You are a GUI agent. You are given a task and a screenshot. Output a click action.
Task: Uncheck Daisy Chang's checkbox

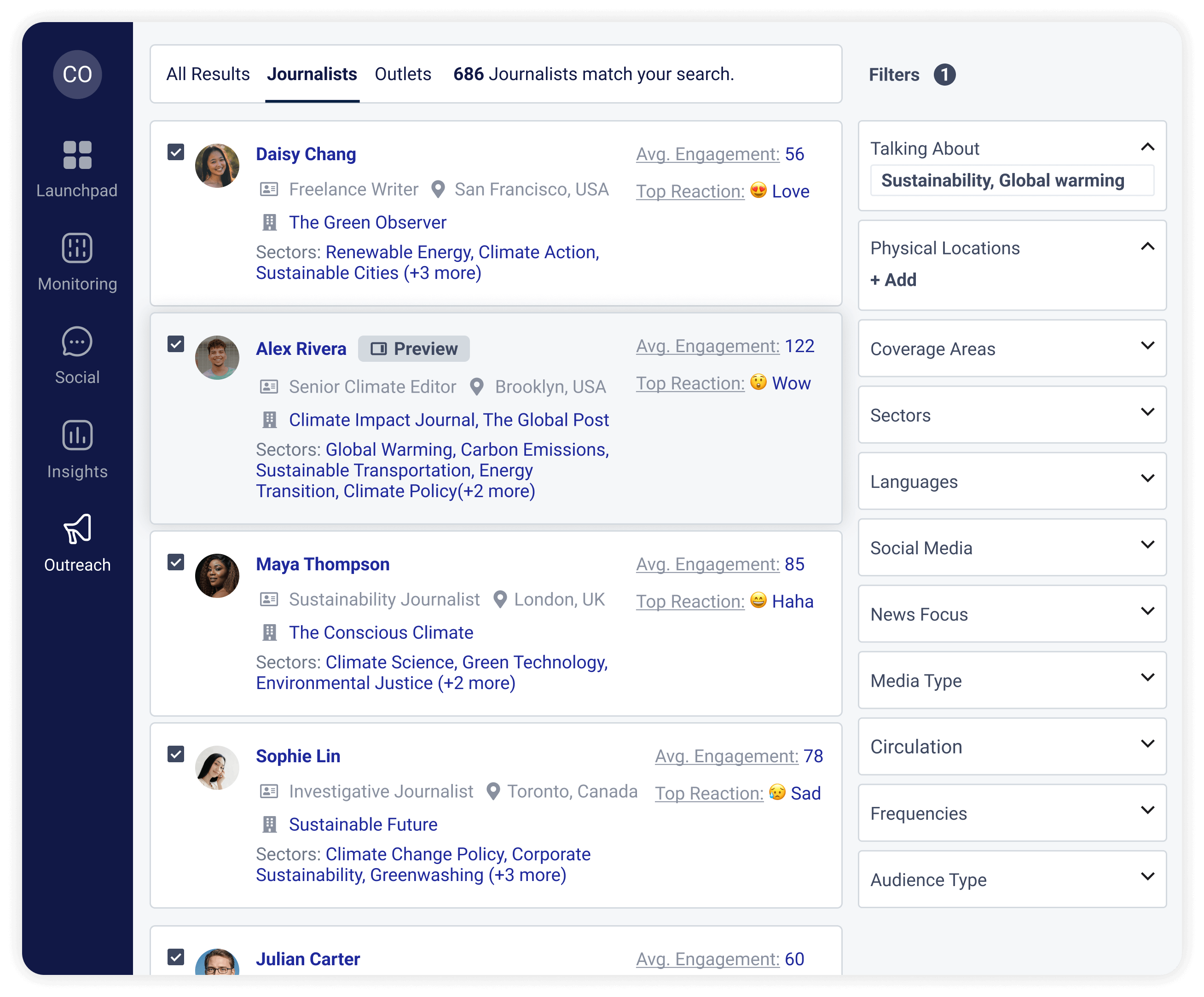point(176,152)
